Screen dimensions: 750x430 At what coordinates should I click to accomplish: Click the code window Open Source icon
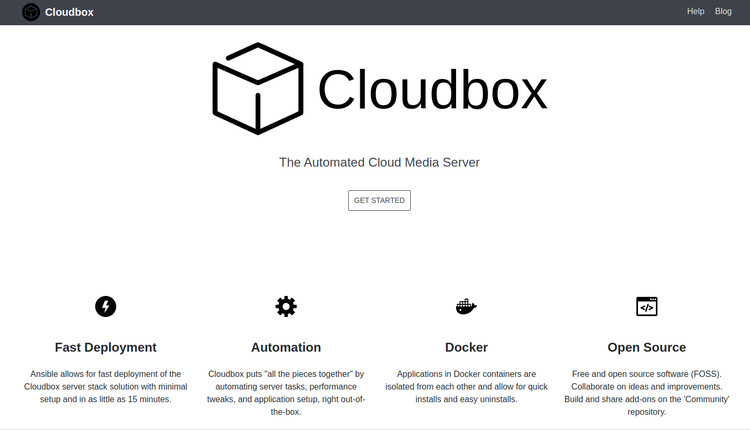click(x=647, y=307)
